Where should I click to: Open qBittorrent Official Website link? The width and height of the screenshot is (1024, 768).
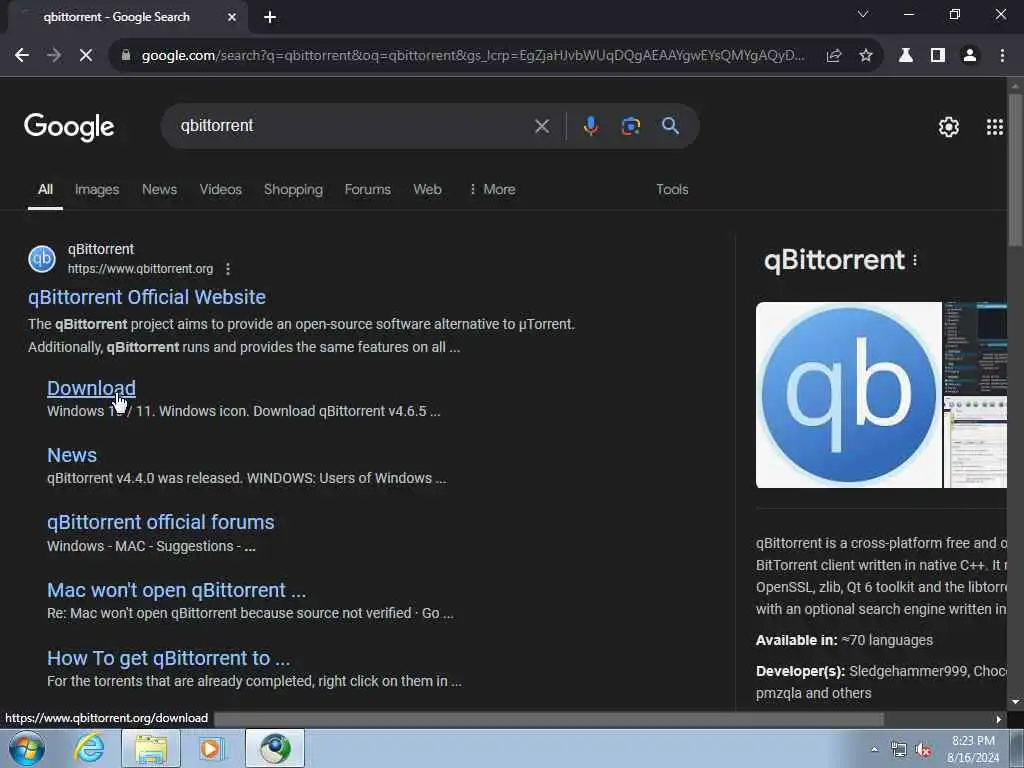[x=147, y=297]
